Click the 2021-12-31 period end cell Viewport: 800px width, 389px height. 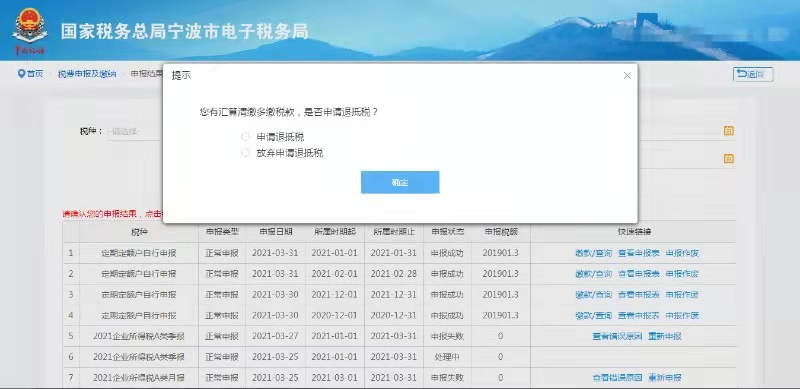[394, 295]
